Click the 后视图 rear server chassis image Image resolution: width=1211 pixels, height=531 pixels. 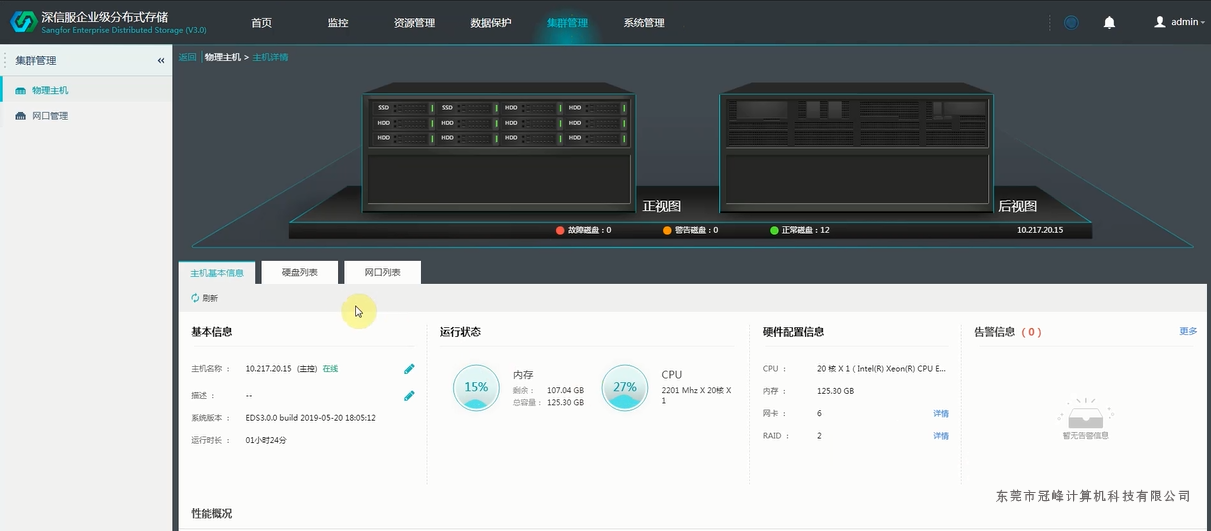(856, 146)
